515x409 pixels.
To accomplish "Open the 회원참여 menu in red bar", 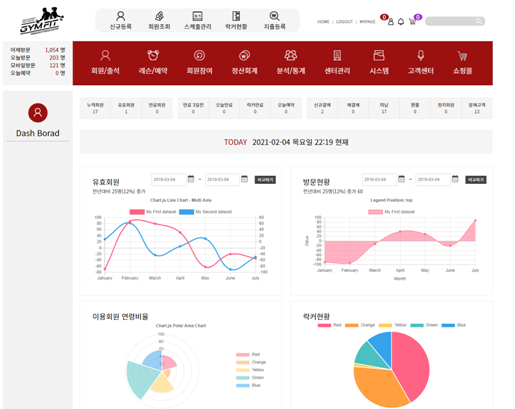I will tap(199, 62).
